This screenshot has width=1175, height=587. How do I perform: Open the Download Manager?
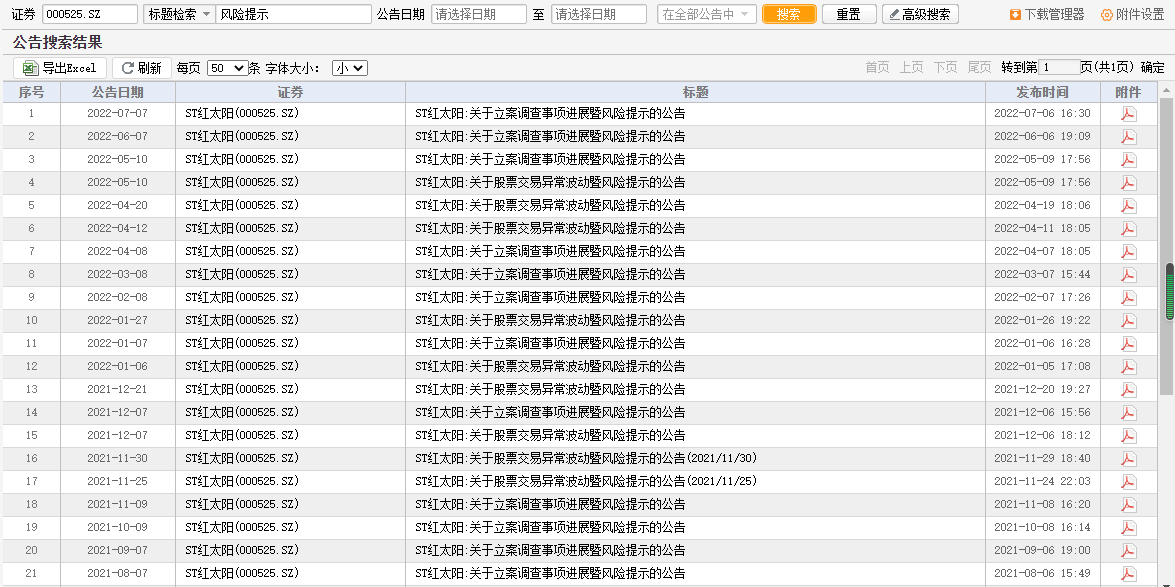pos(1046,14)
